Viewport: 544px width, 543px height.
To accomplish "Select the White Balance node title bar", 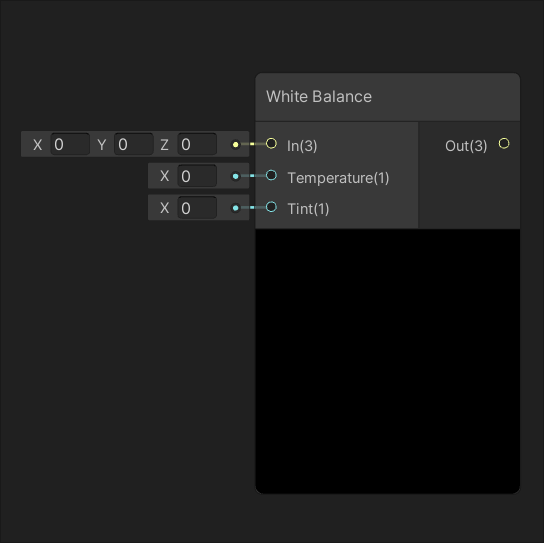I will tap(388, 97).
